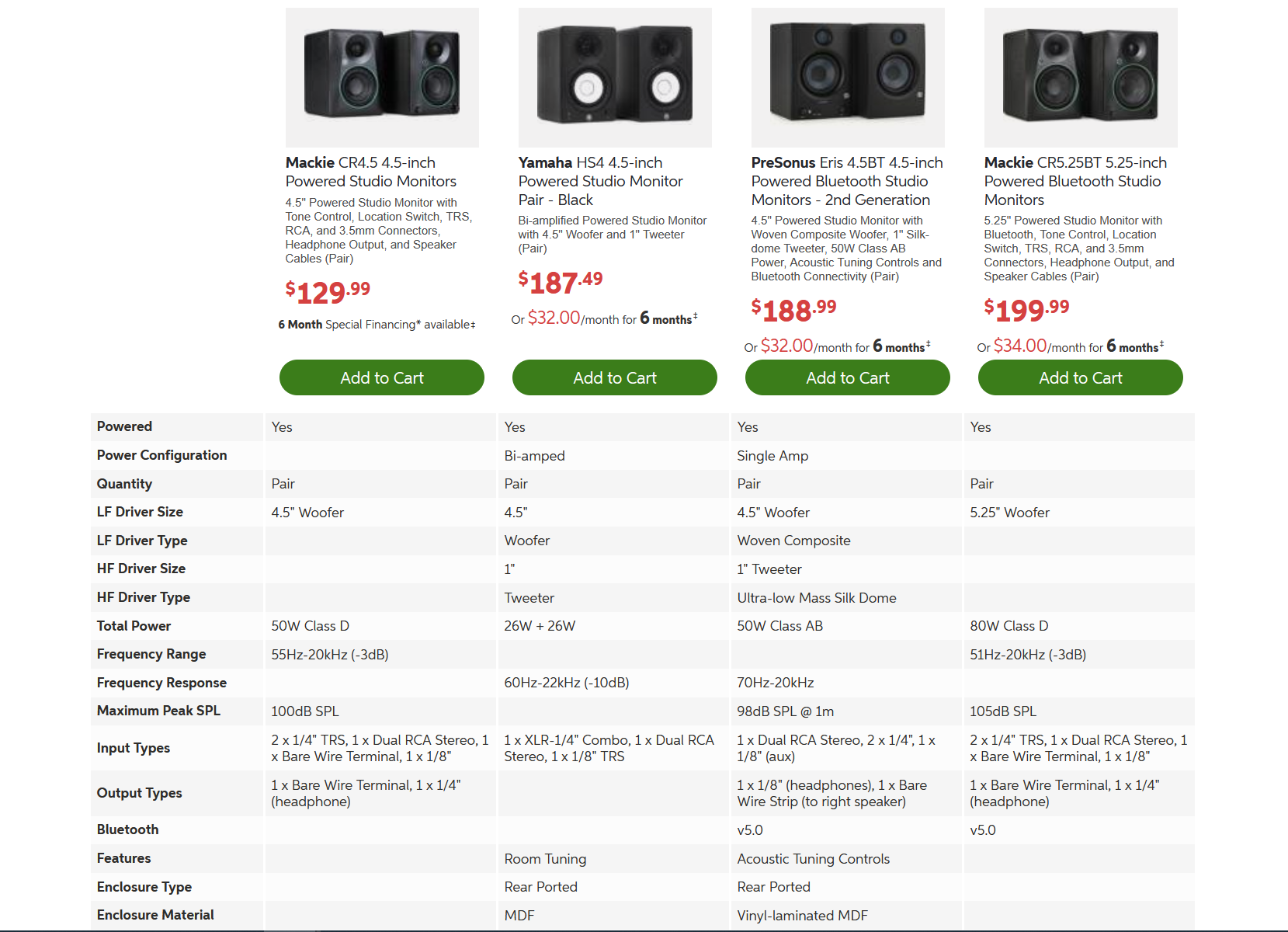Add the Mackie CR4.5 monitors to cart
The image size is (1288, 932).
[x=382, y=377]
